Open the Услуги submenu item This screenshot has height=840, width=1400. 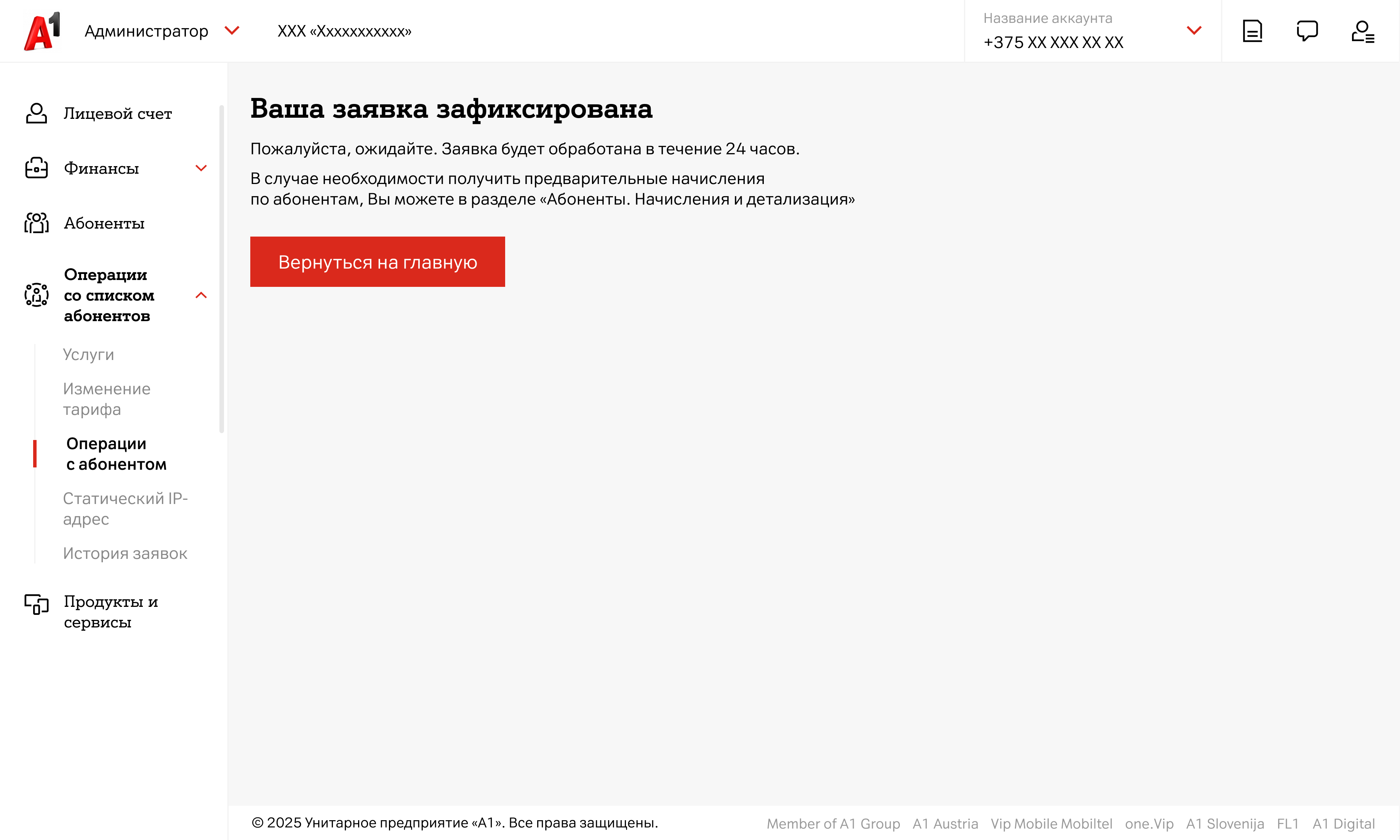(x=88, y=354)
